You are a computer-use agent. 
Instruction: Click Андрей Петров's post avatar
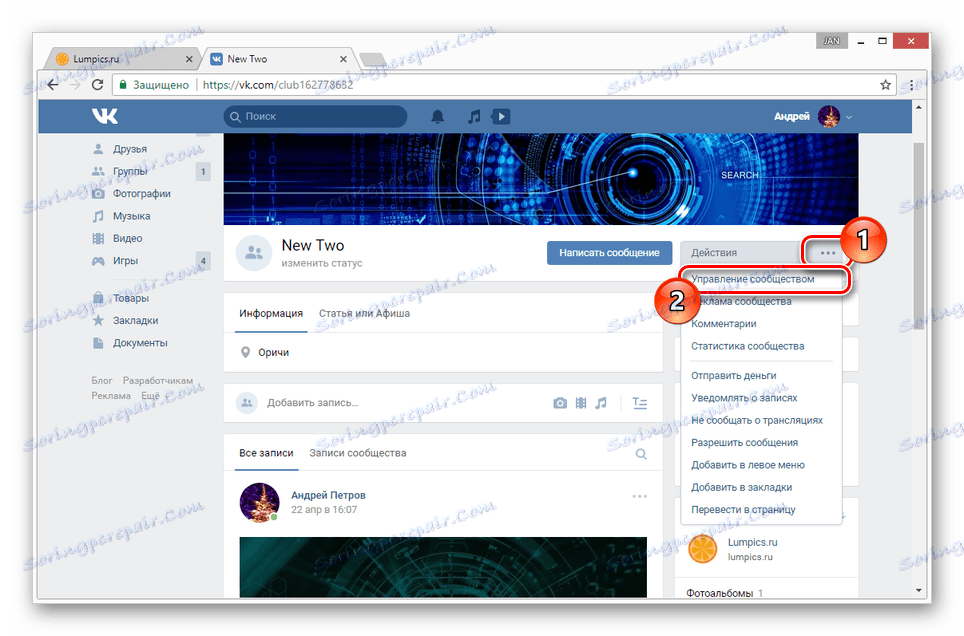[x=259, y=503]
